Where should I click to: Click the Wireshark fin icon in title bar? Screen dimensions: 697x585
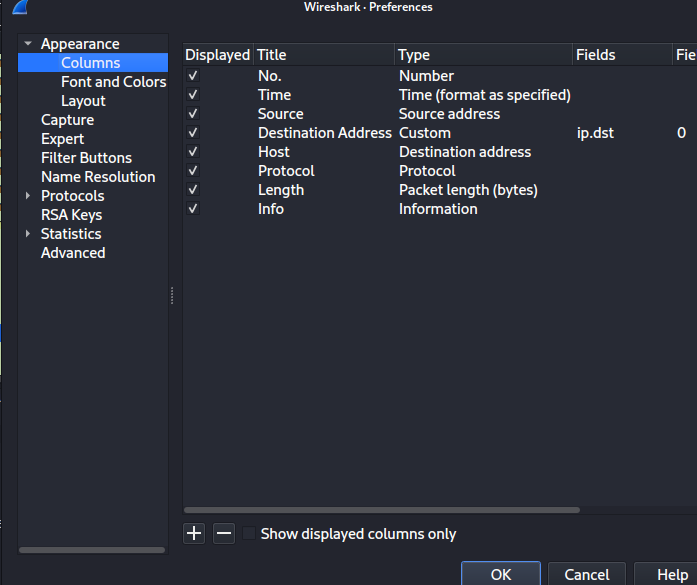point(19,7)
